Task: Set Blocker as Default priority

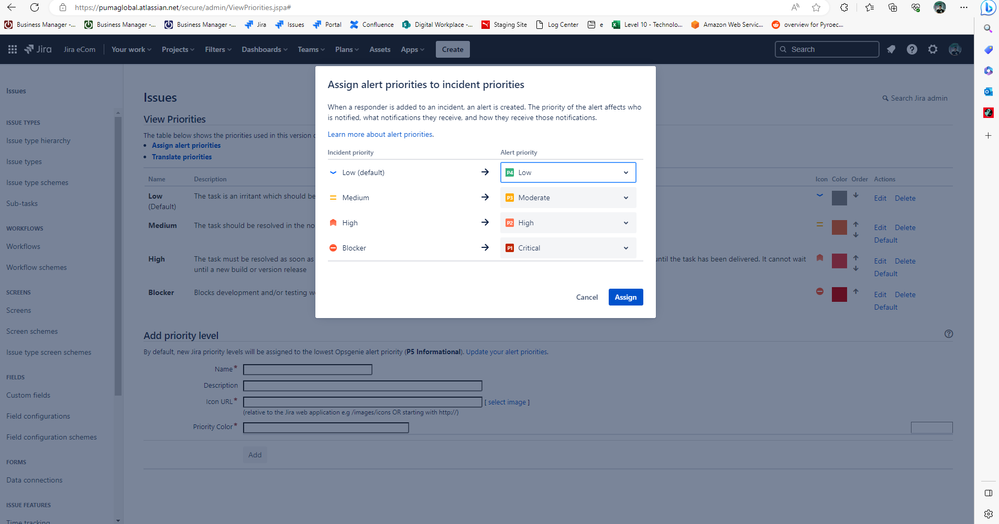Action: [886, 307]
